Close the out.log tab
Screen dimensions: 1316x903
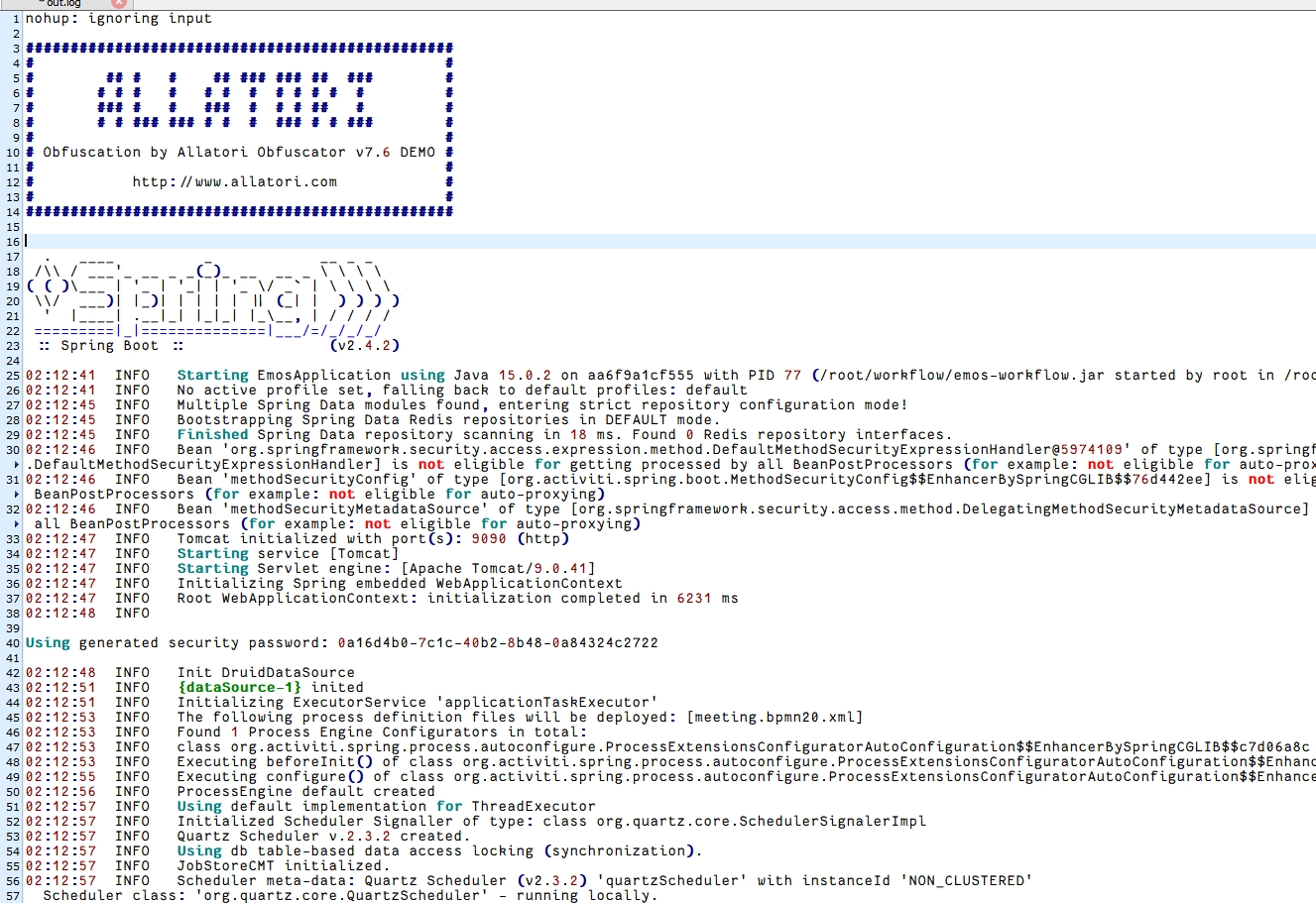(119, 4)
